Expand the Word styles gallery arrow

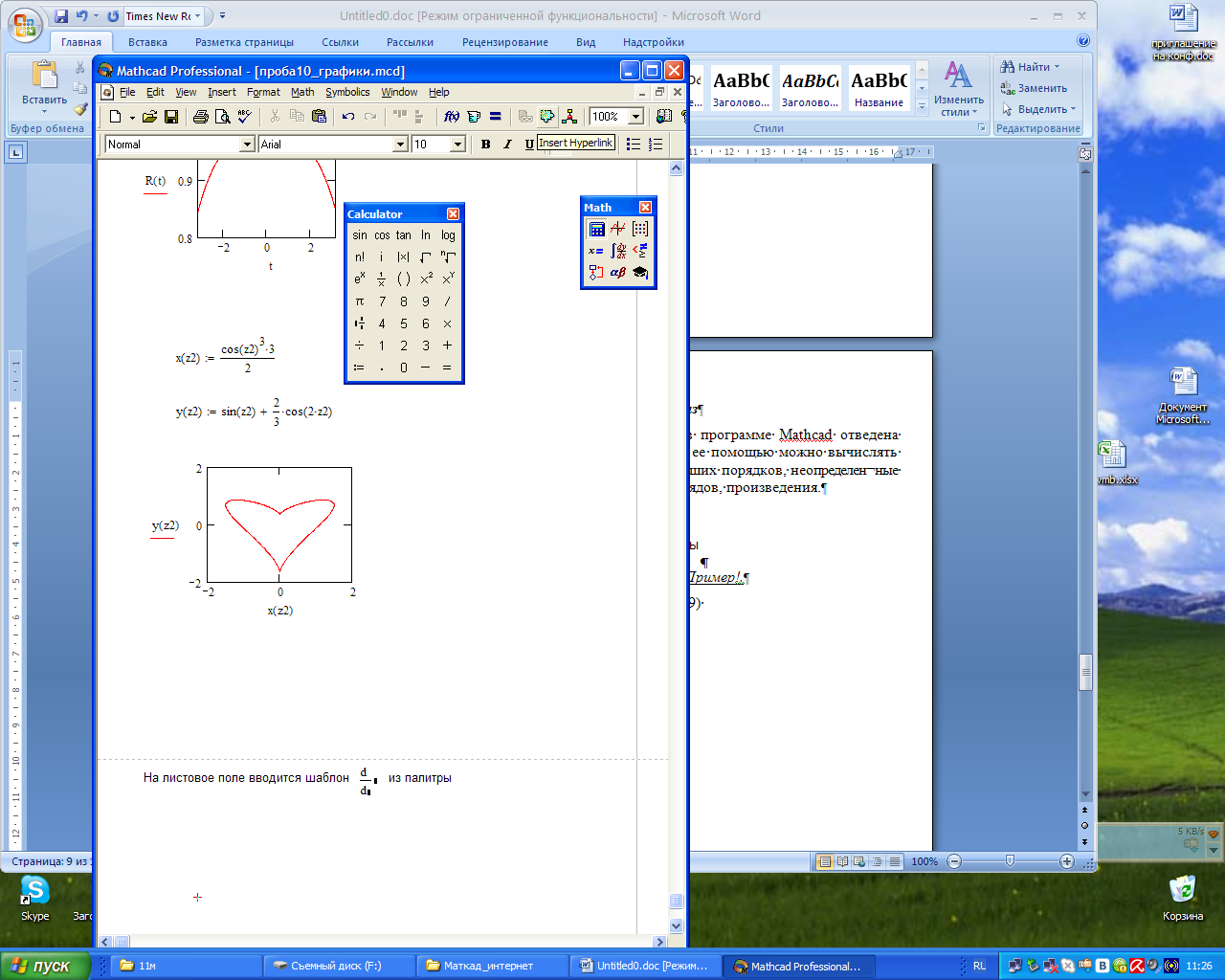[x=922, y=107]
